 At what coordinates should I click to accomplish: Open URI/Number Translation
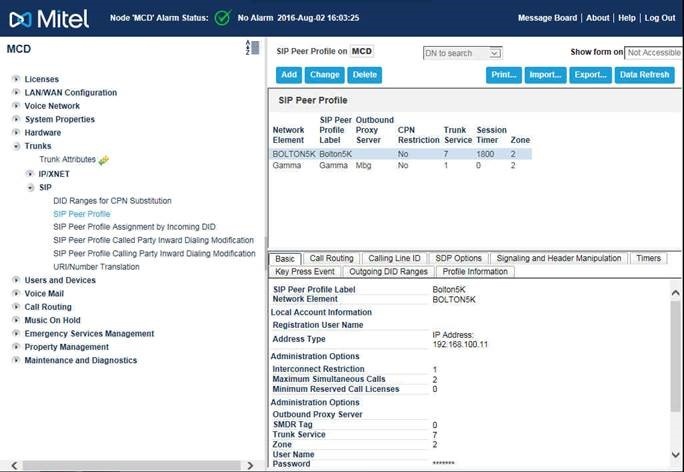(x=96, y=267)
